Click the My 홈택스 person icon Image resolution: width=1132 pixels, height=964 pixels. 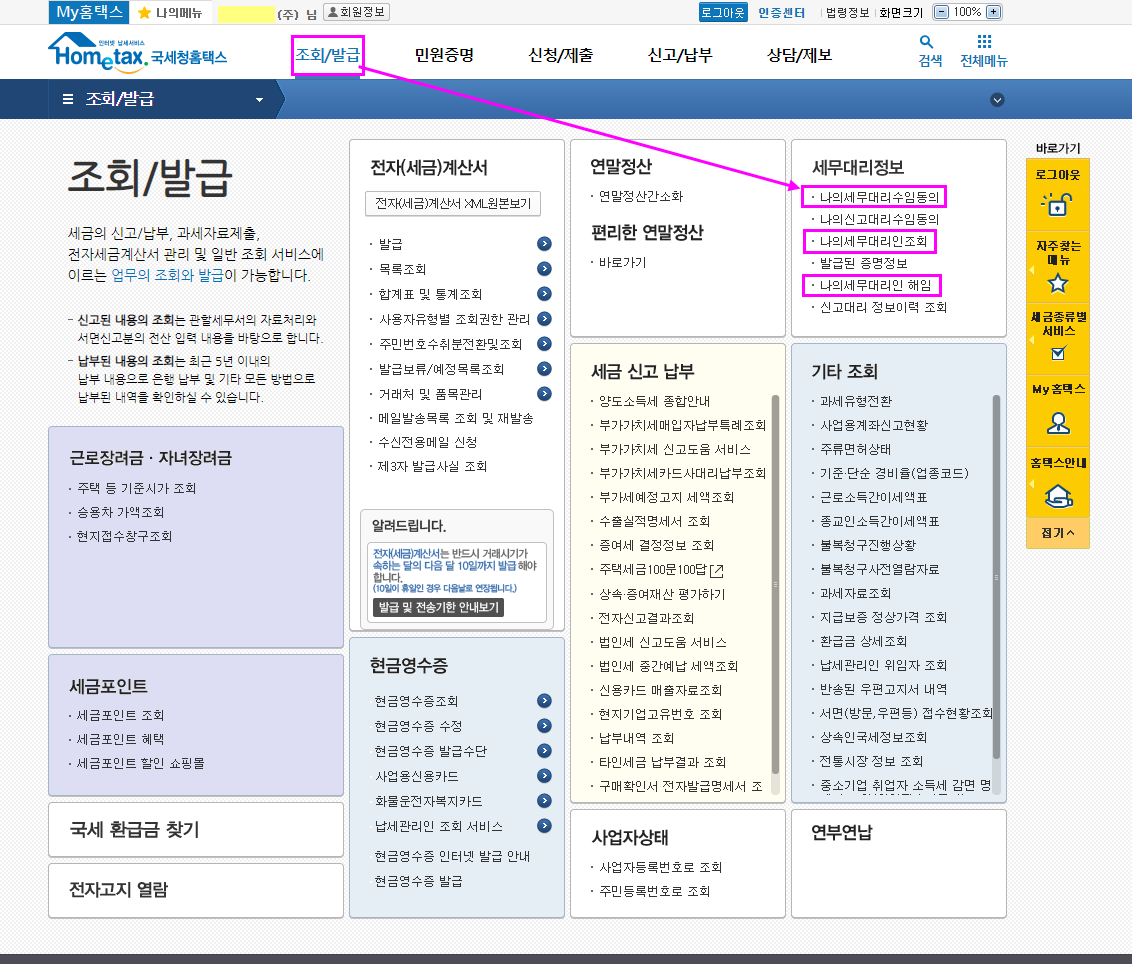coord(1057,423)
